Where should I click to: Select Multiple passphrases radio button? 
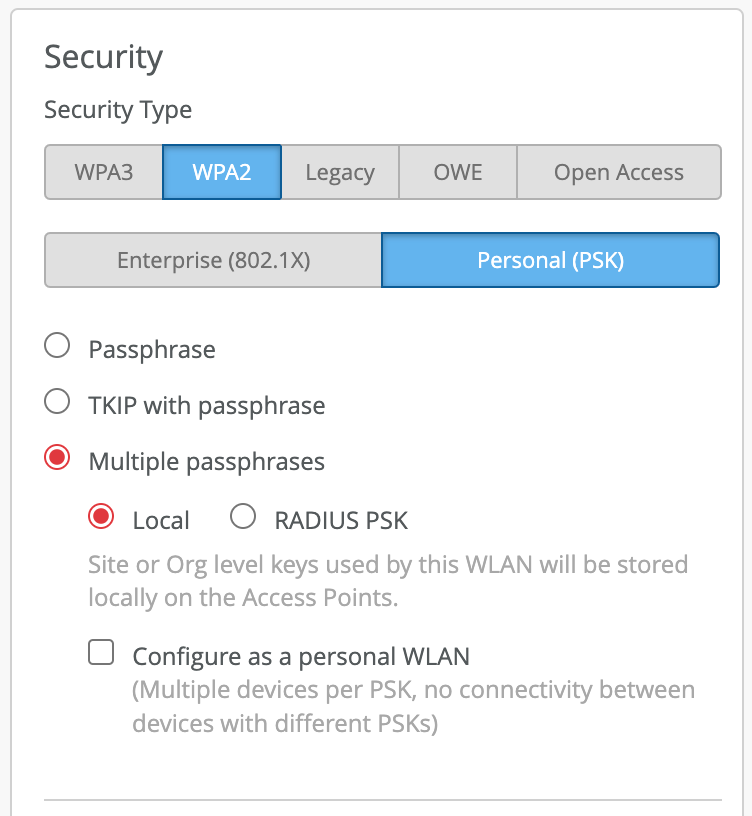[x=58, y=458]
